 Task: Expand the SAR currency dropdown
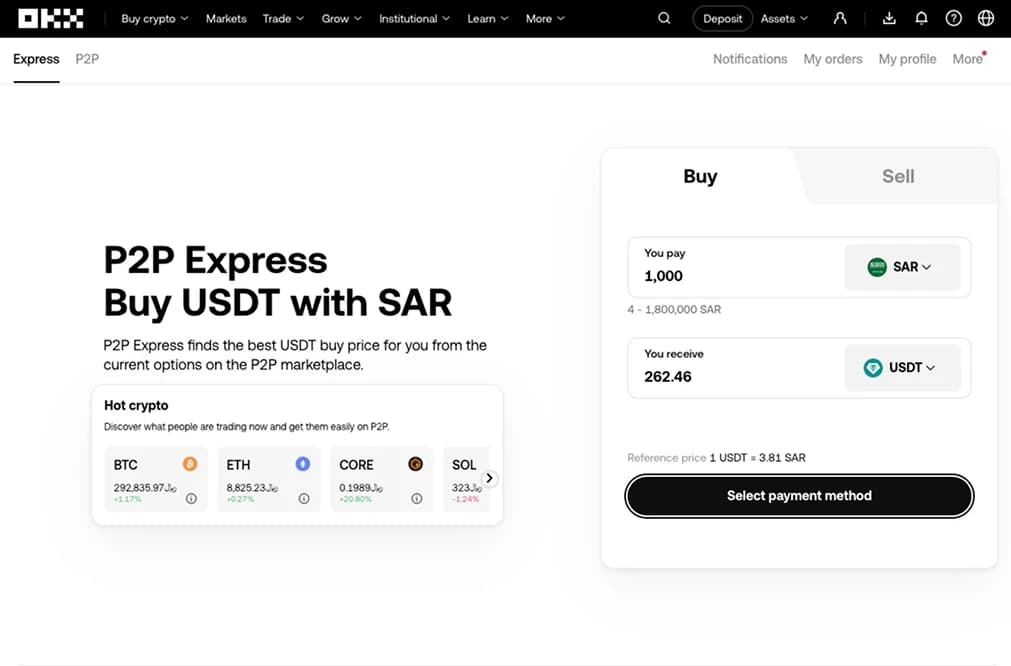[902, 267]
